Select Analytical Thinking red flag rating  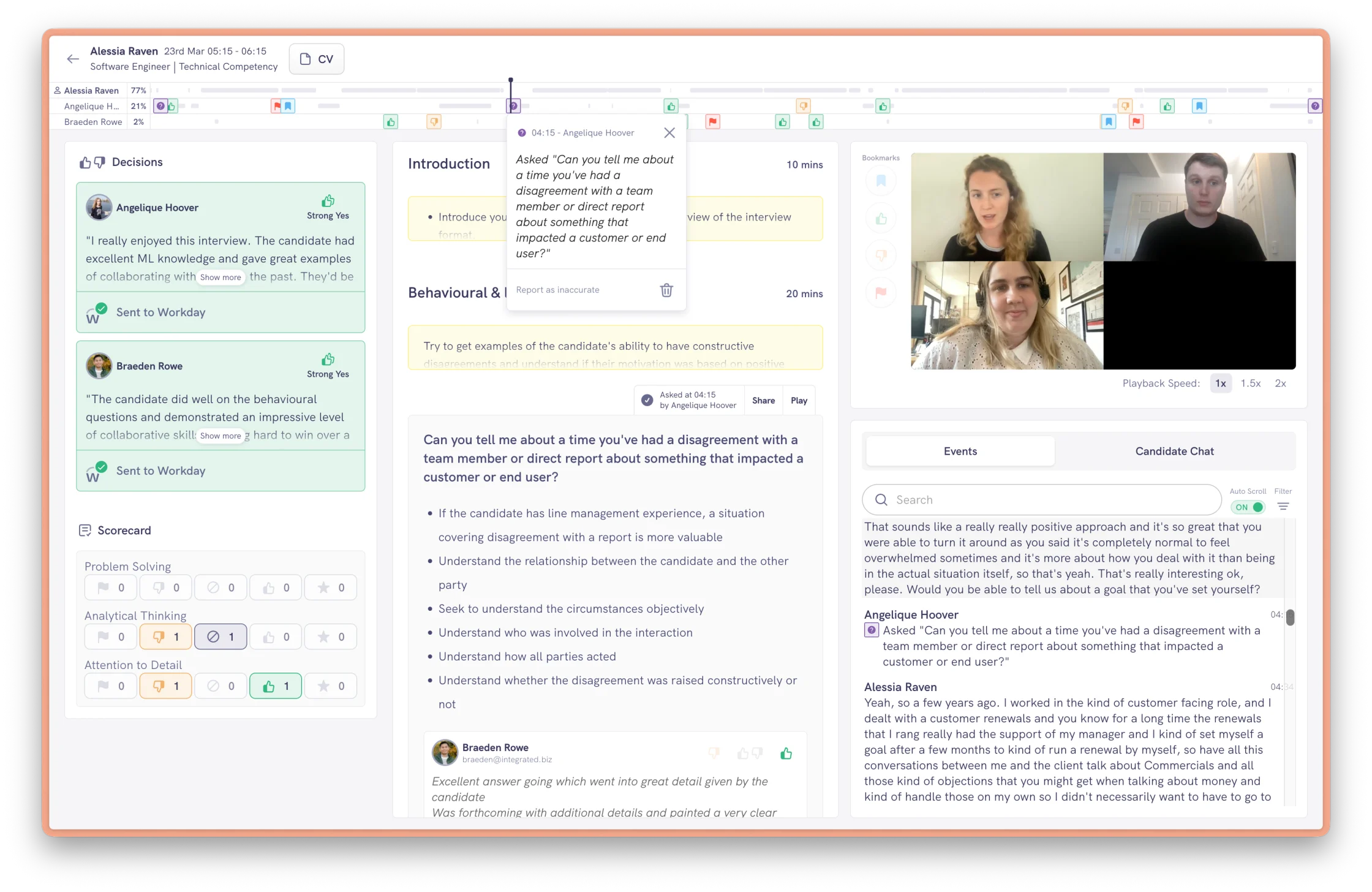111,637
